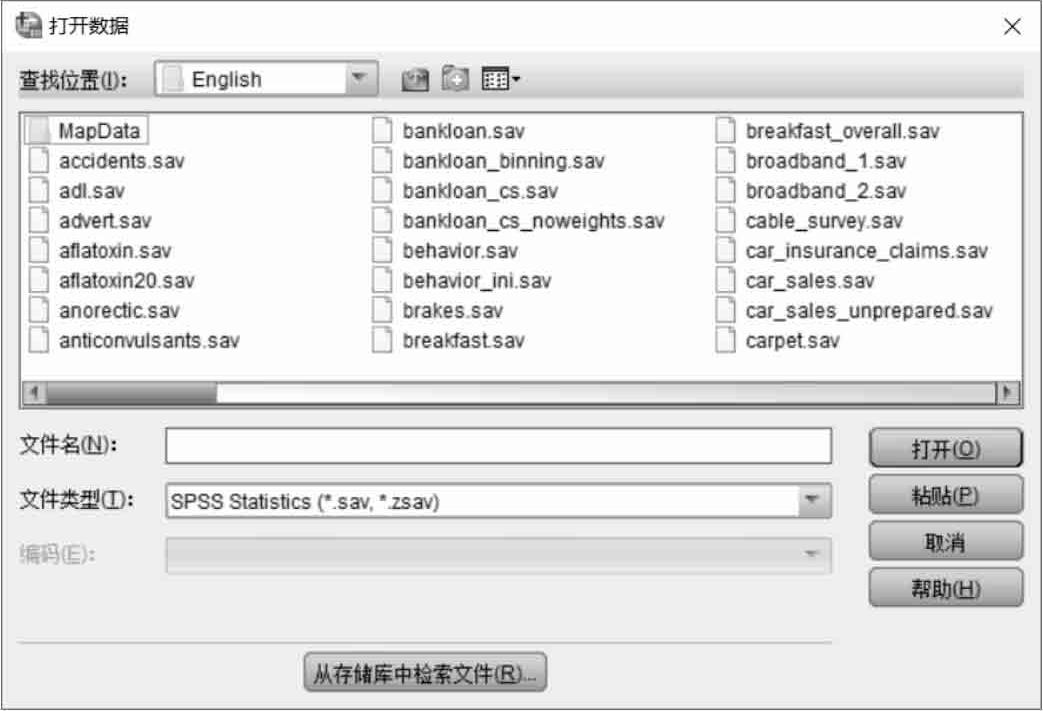Select file aflatoxin20.sav
Screen dimensions: 1043x711
112,281
